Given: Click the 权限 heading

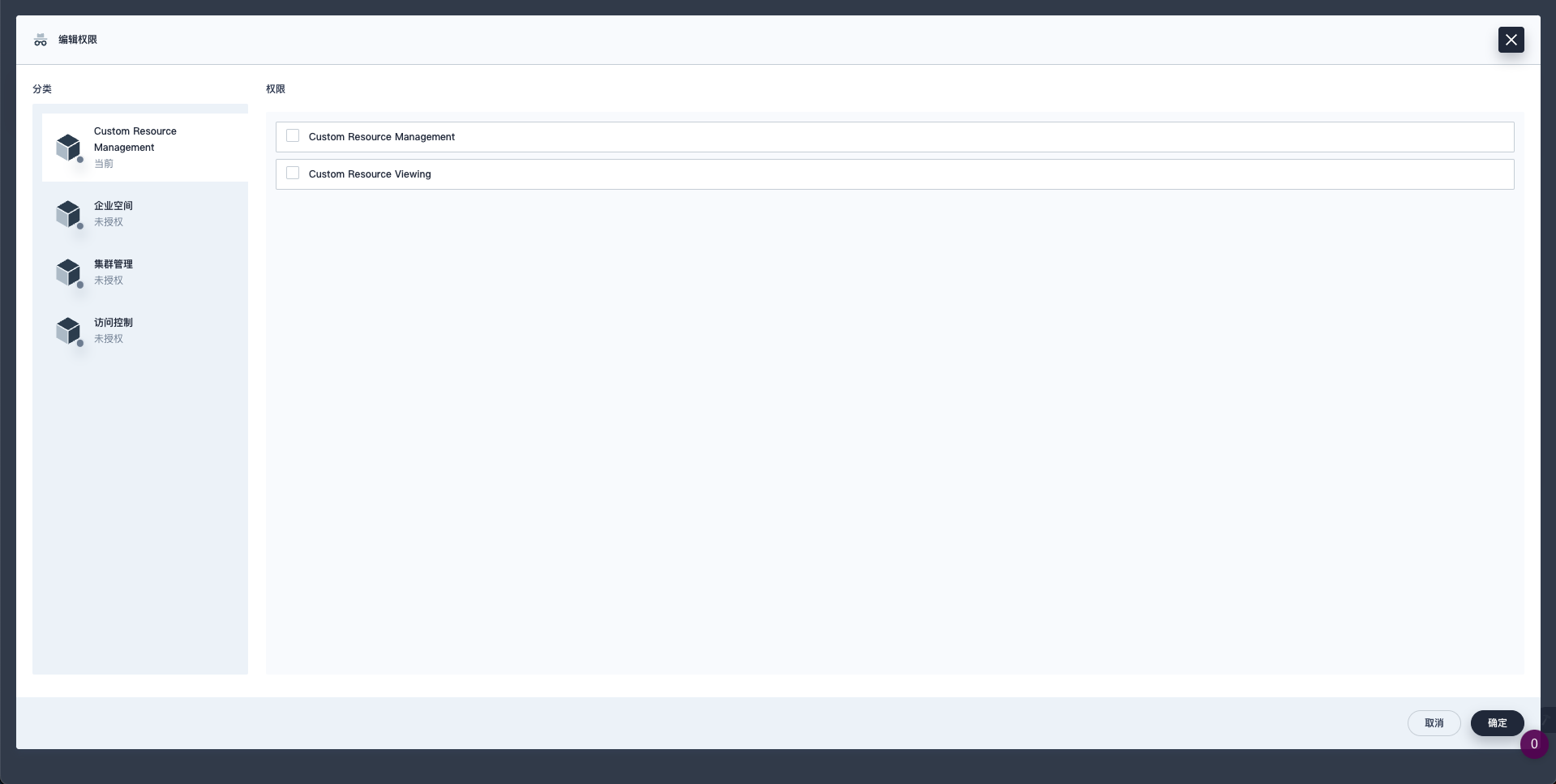Looking at the screenshot, I should pyautogui.click(x=276, y=89).
